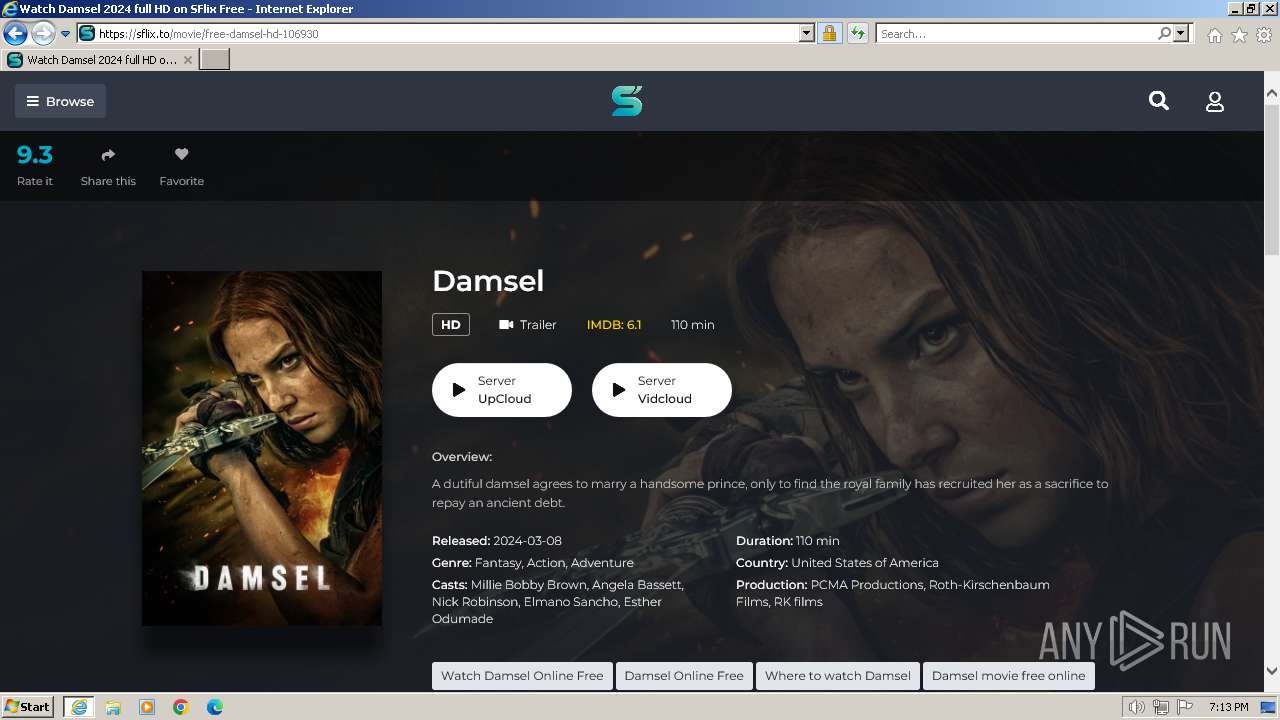Click Damsel Online Free tag
The image size is (1280, 720).
point(684,675)
